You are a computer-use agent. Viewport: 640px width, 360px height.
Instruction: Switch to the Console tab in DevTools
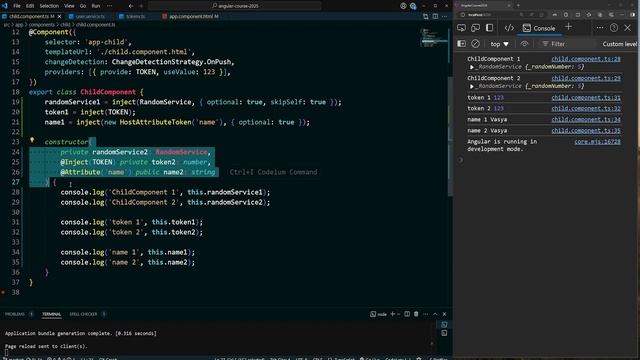[539, 28]
